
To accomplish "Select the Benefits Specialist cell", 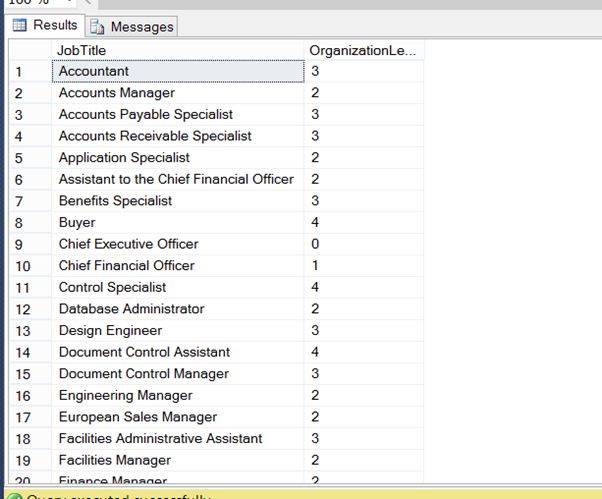I will tap(178, 201).
